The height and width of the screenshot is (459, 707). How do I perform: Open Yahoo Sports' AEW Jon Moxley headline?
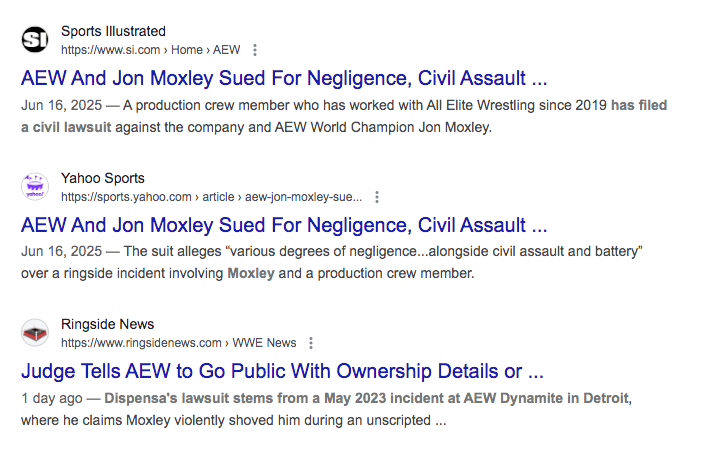(284, 225)
